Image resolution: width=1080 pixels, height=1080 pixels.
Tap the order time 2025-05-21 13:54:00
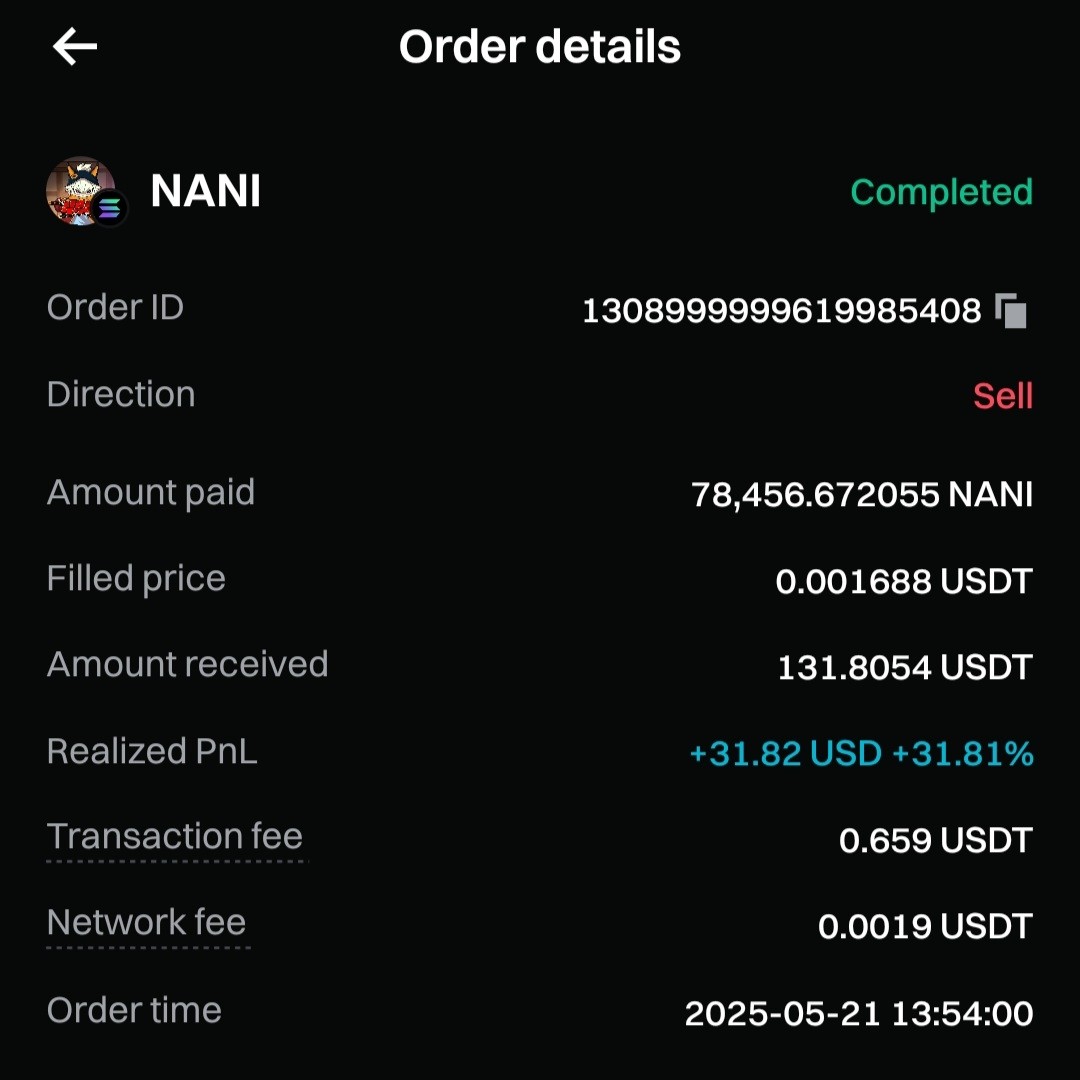point(859,1013)
